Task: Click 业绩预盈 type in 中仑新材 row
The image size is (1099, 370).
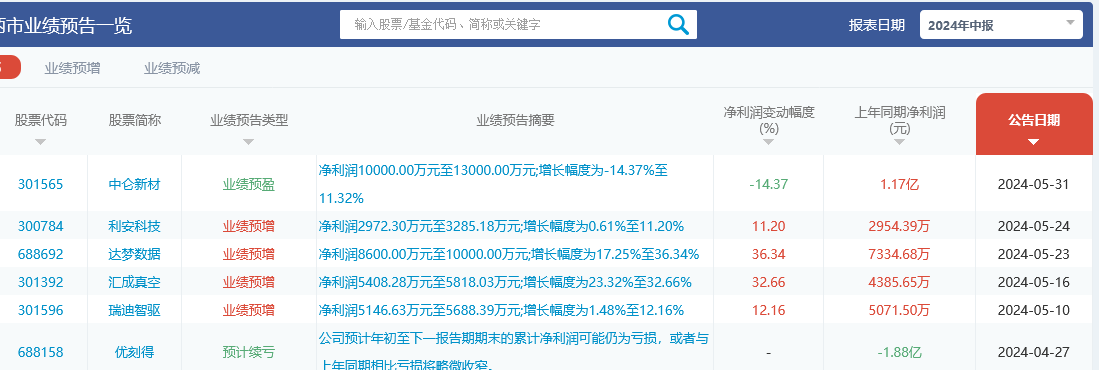Action: click(249, 184)
